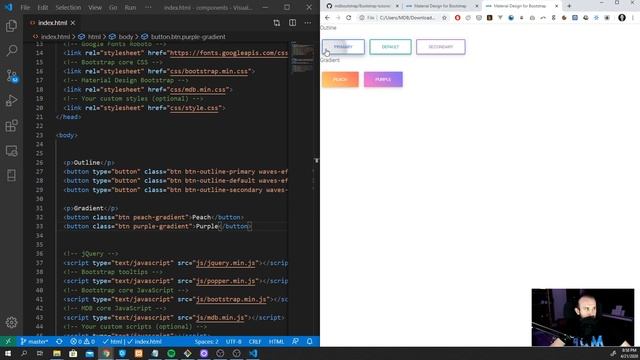This screenshot has width=640, height=360.
Task: Open the Windows Start menu
Action: [x=7, y=353]
